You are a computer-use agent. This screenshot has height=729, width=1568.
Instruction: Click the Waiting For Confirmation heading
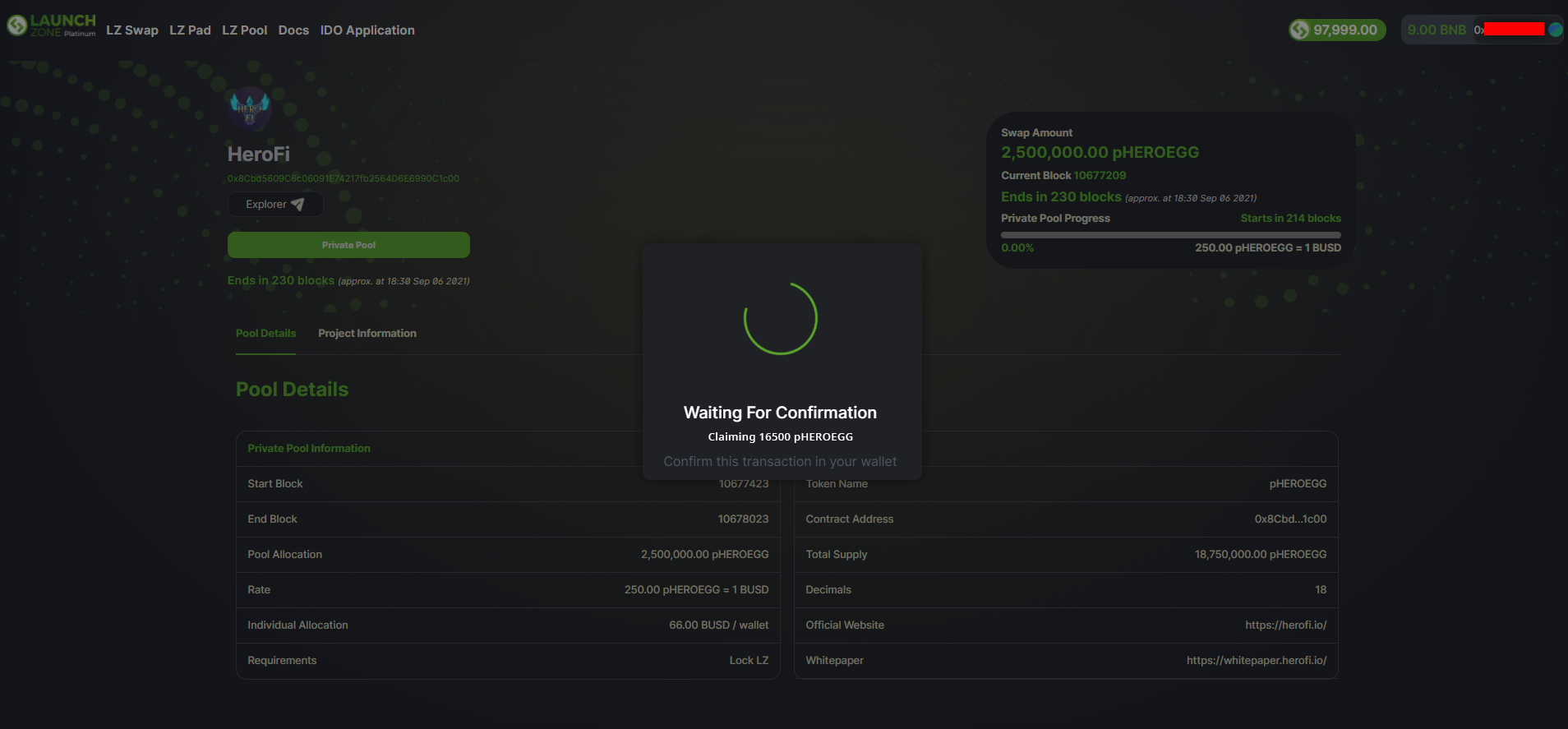(780, 413)
